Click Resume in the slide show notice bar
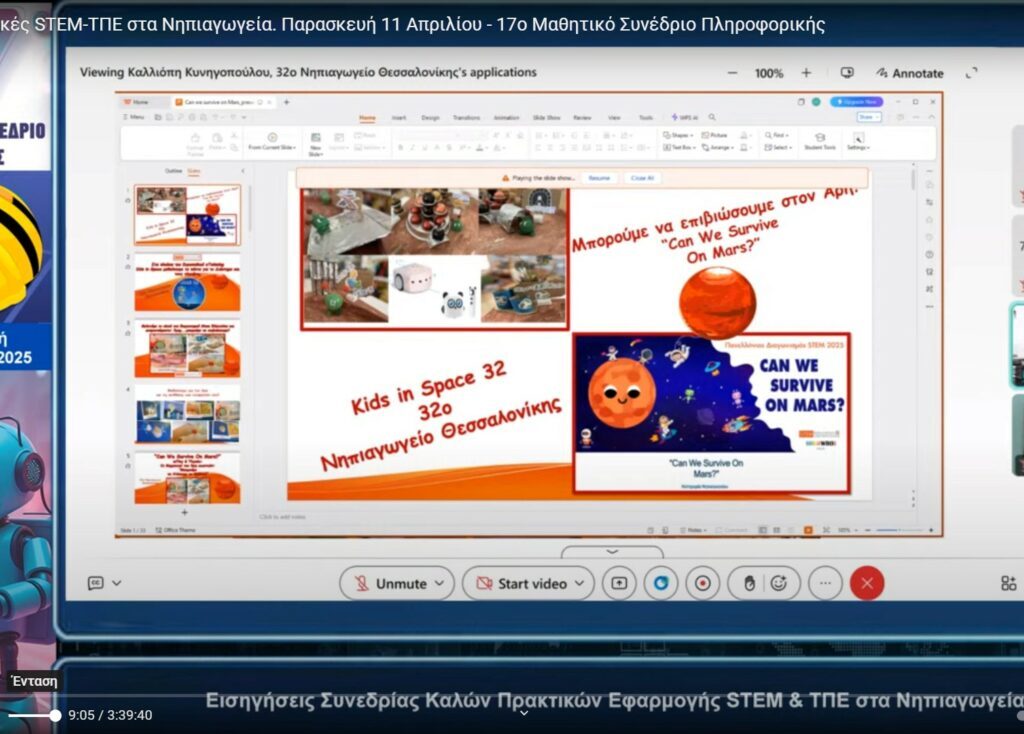 tap(599, 178)
